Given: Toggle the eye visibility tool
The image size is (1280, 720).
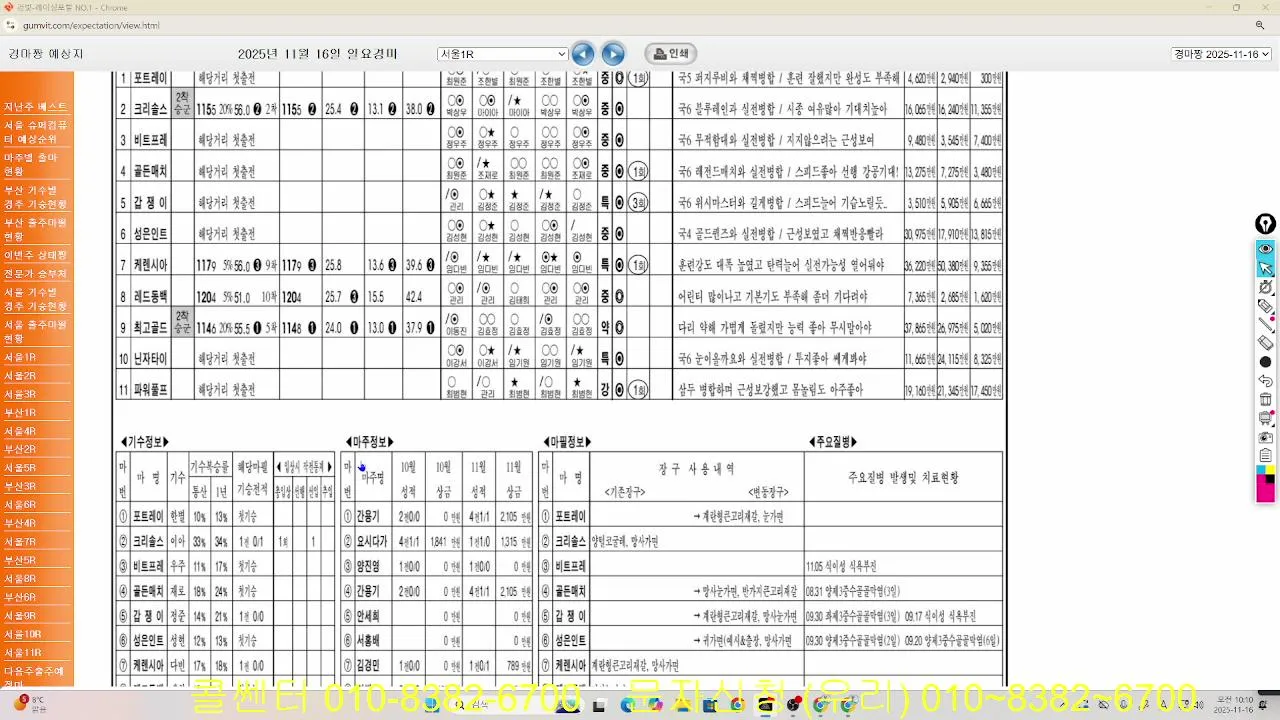Looking at the screenshot, I should tap(1265, 249).
